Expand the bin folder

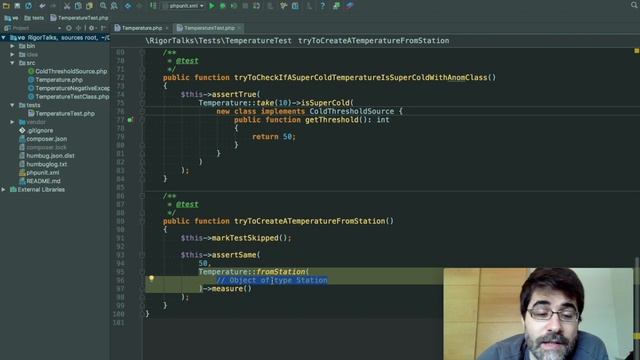[12, 46]
